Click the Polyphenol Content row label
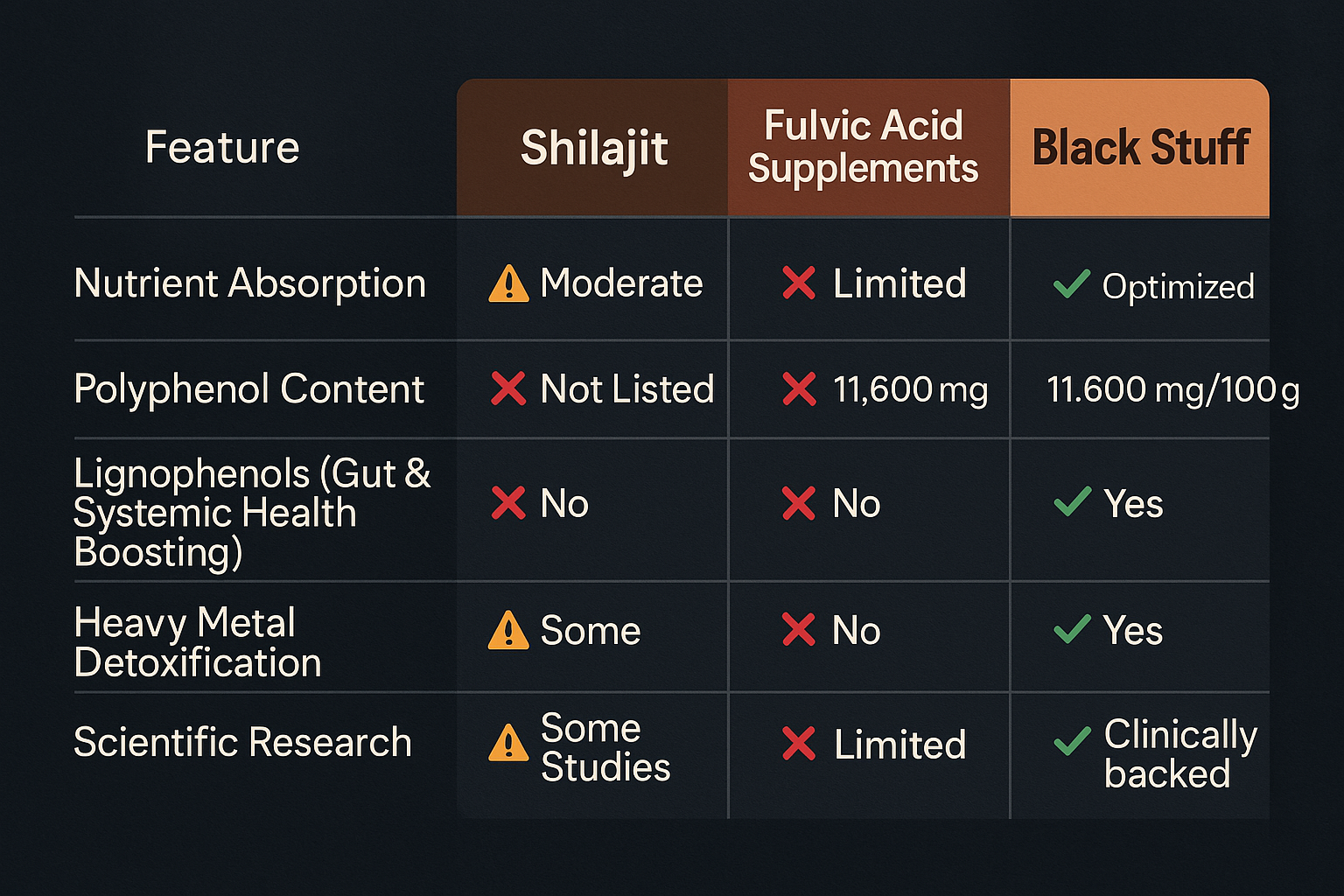 pyautogui.click(x=249, y=389)
